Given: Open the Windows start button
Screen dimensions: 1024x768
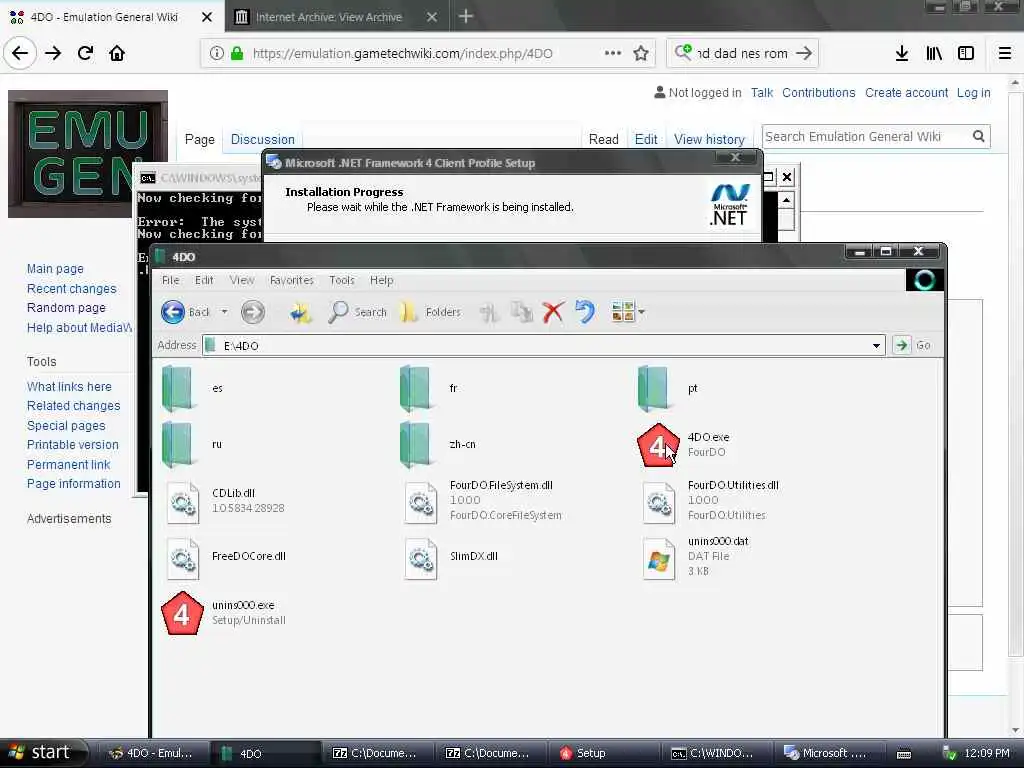Looking at the screenshot, I should [42, 753].
